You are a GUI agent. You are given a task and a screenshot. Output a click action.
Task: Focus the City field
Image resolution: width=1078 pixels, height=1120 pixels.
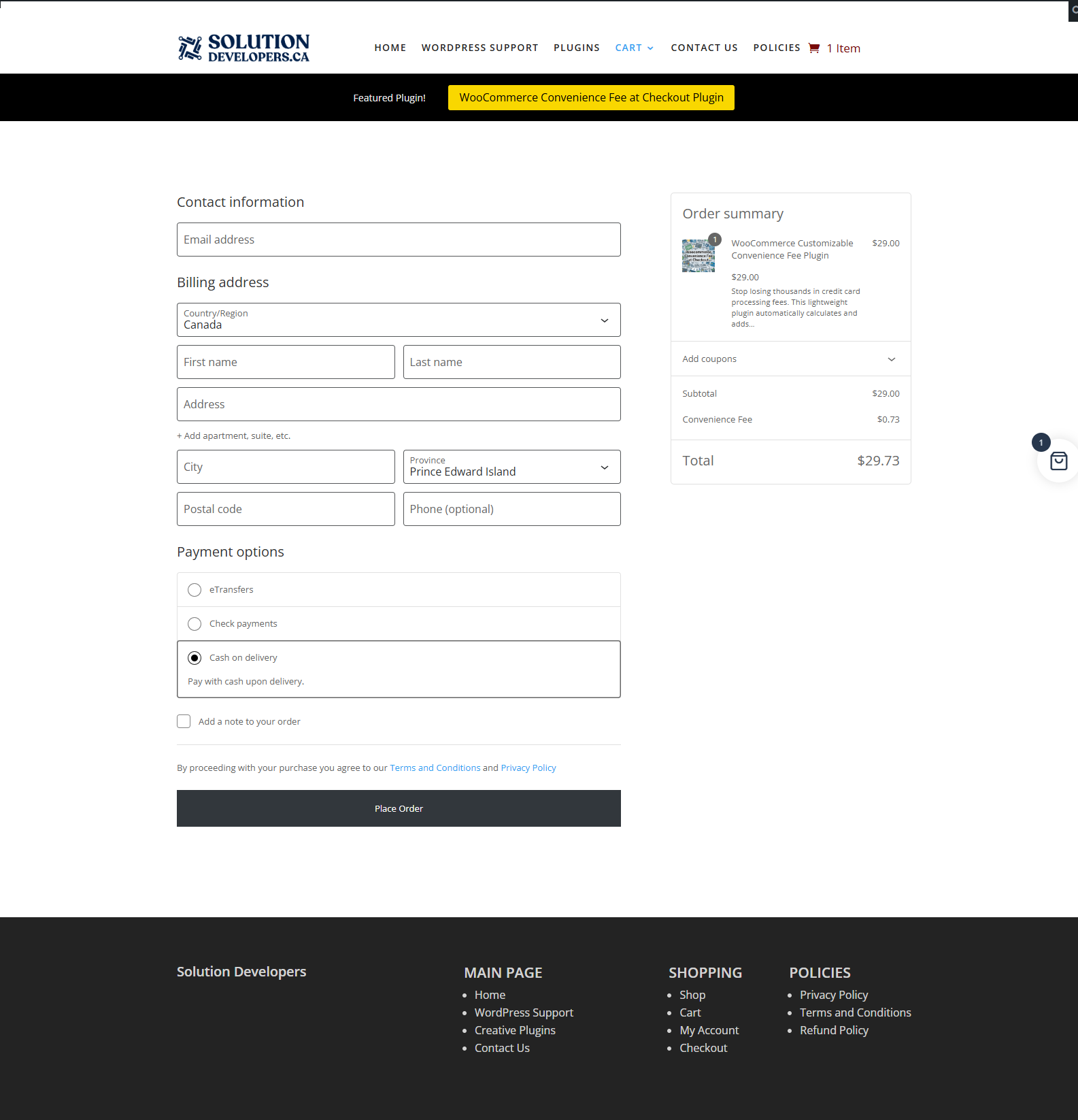click(286, 467)
